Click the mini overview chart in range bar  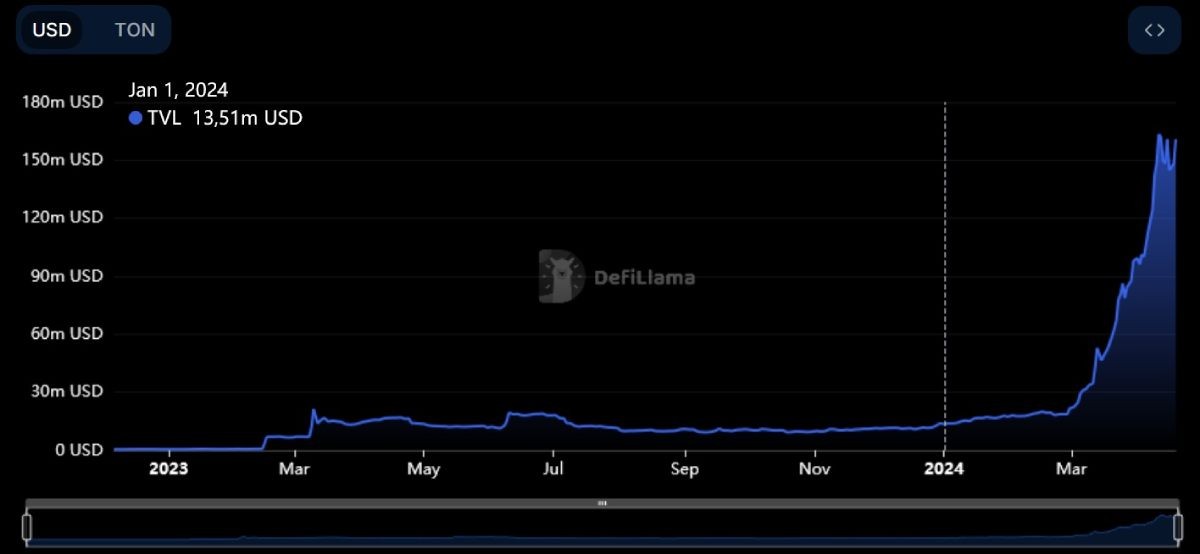point(602,527)
